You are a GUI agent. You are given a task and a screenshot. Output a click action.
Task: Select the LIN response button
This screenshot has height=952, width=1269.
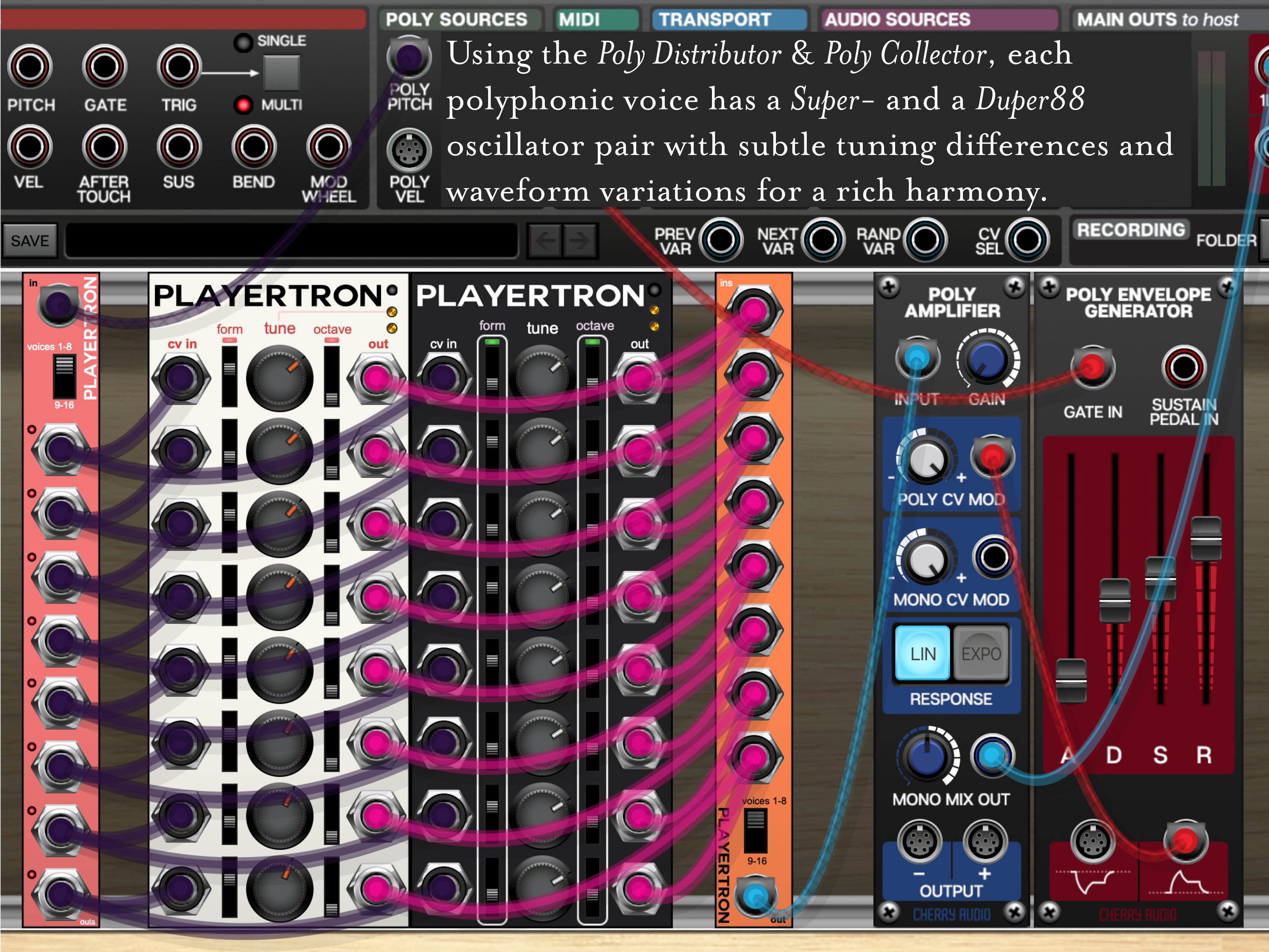923,653
